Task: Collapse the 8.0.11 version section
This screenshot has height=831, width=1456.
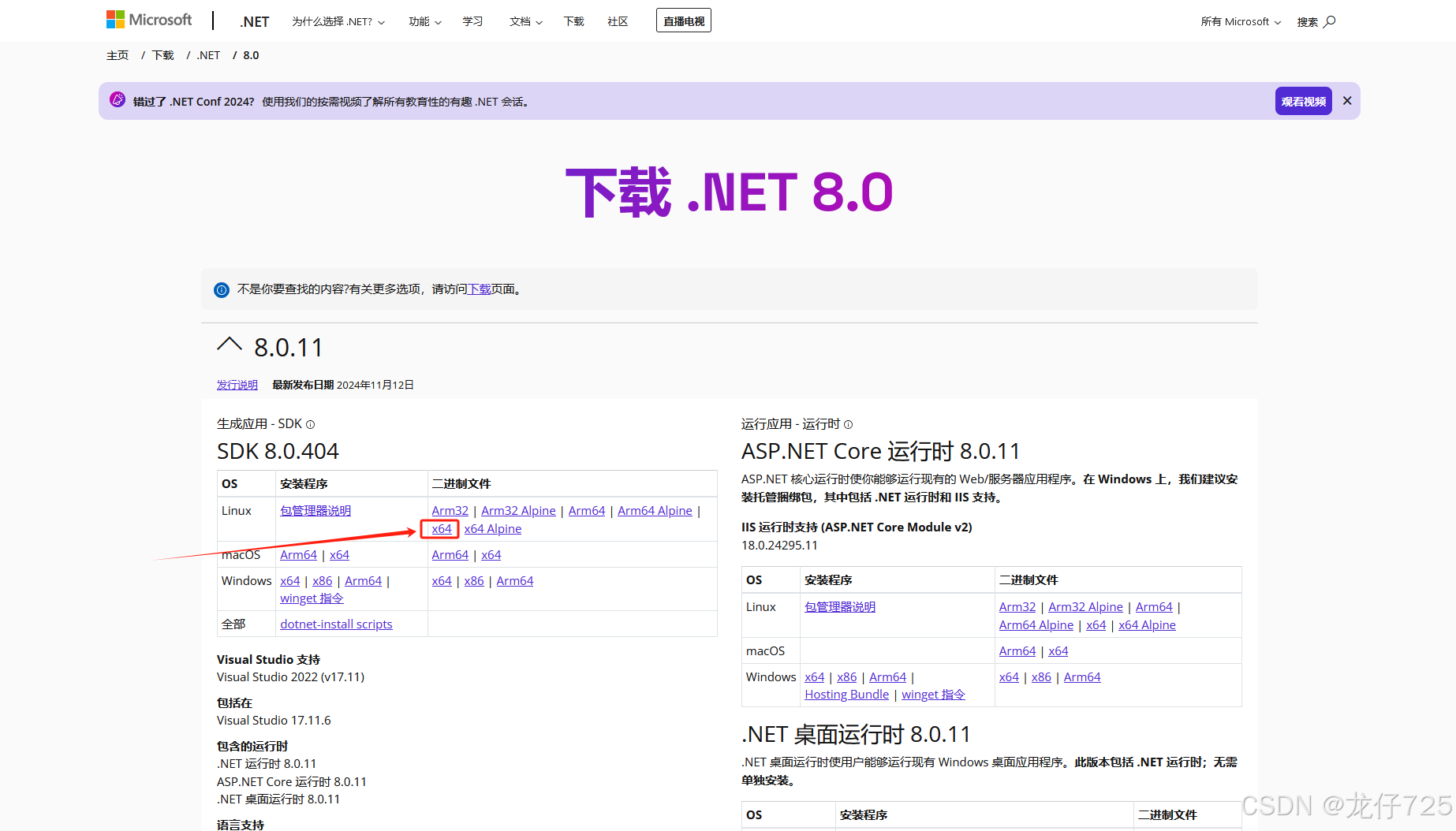Action: pos(230,345)
